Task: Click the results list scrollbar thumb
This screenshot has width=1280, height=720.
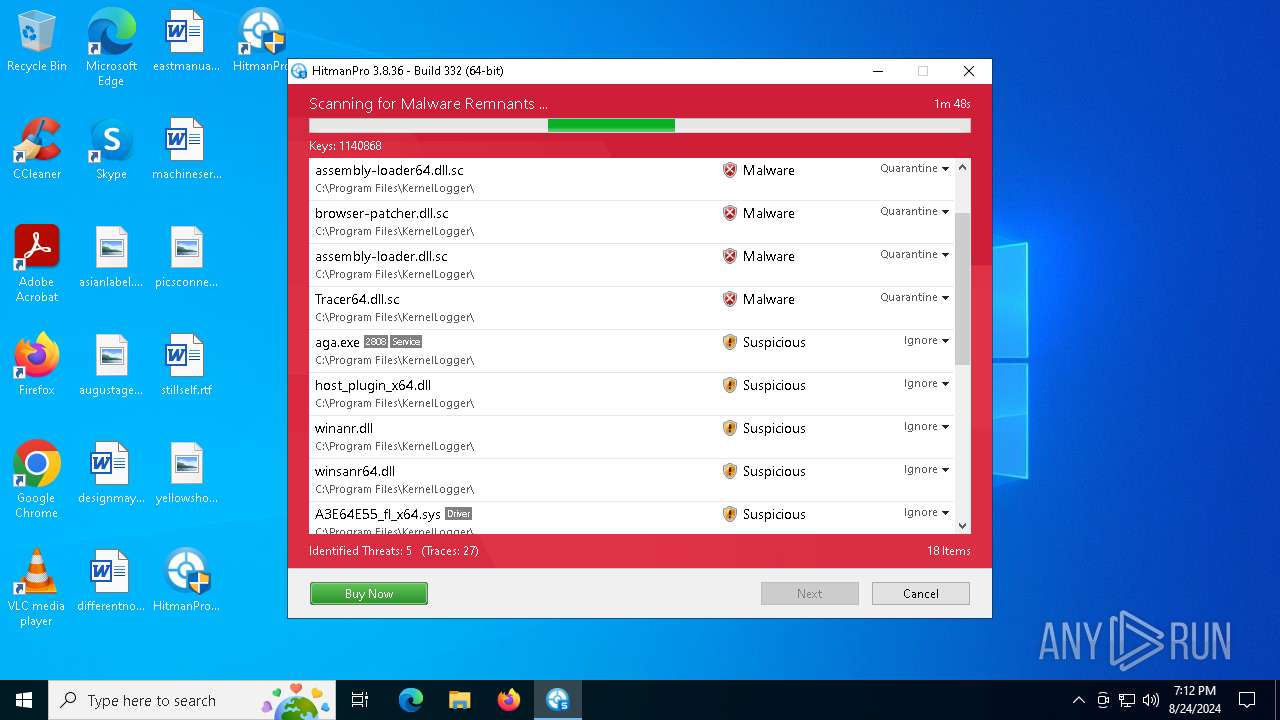Action: pyautogui.click(x=962, y=288)
